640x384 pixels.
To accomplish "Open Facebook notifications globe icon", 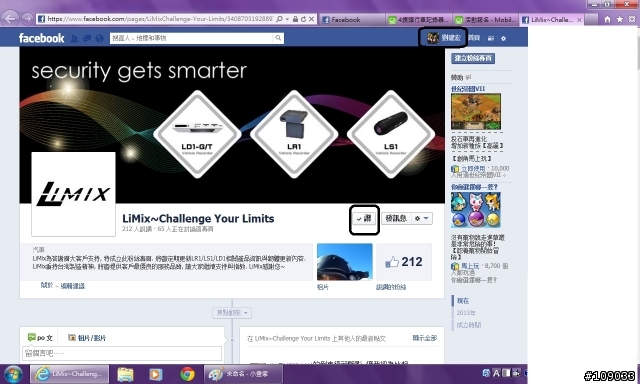I will click(99, 38).
